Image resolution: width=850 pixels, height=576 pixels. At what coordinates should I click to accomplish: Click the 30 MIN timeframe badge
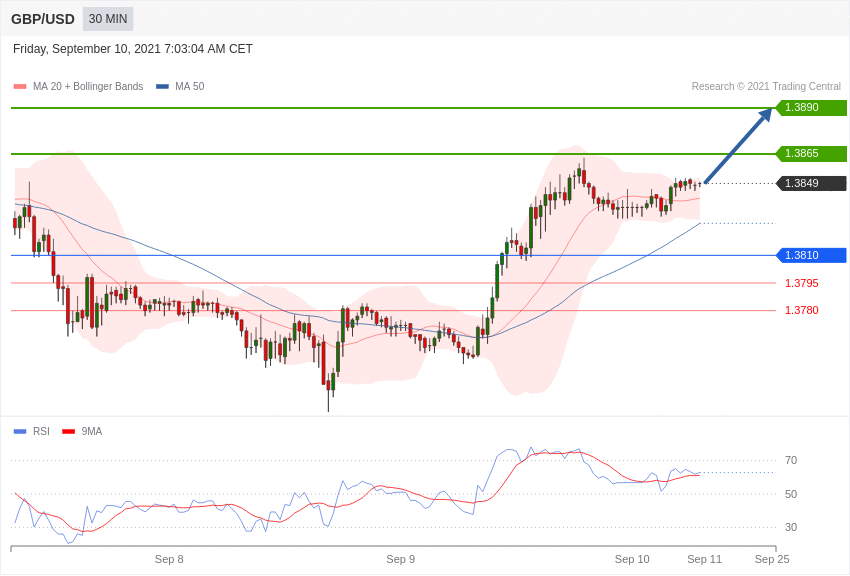pos(108,19)
